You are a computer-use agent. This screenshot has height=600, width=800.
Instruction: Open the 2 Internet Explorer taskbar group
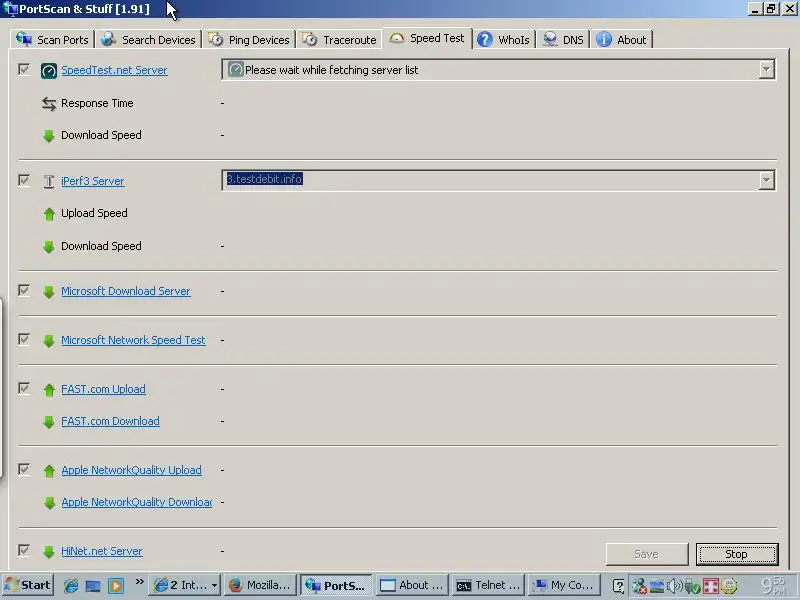coord(186,585)
